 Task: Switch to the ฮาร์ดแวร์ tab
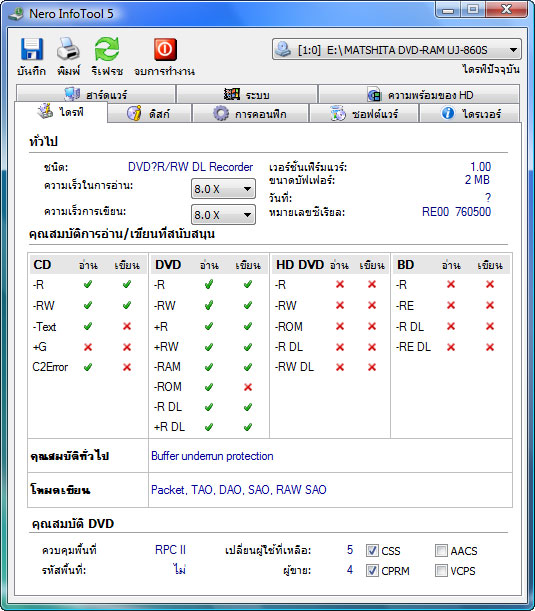(x=96, y=94)
